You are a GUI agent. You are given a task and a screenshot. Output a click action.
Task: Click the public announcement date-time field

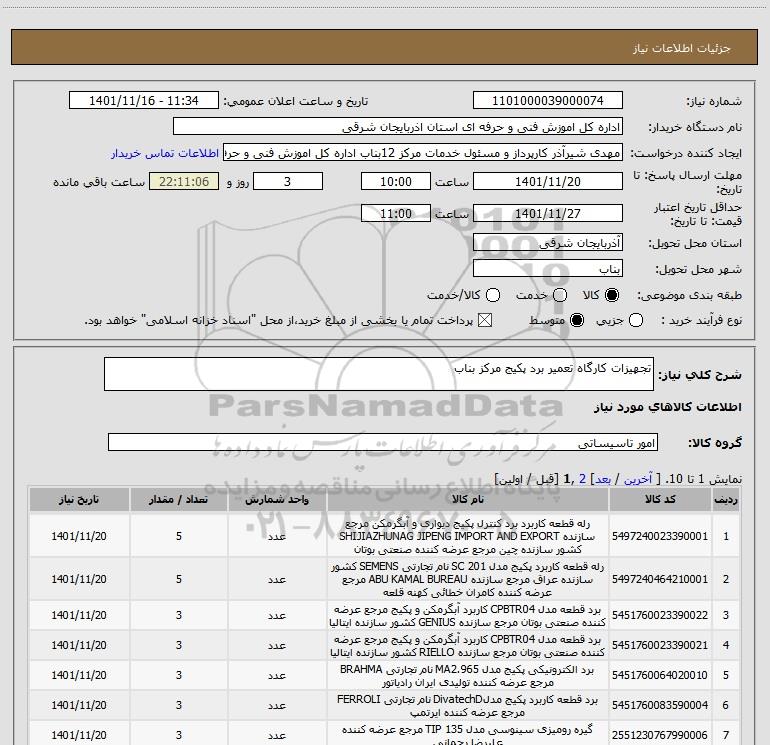point(144,101)
